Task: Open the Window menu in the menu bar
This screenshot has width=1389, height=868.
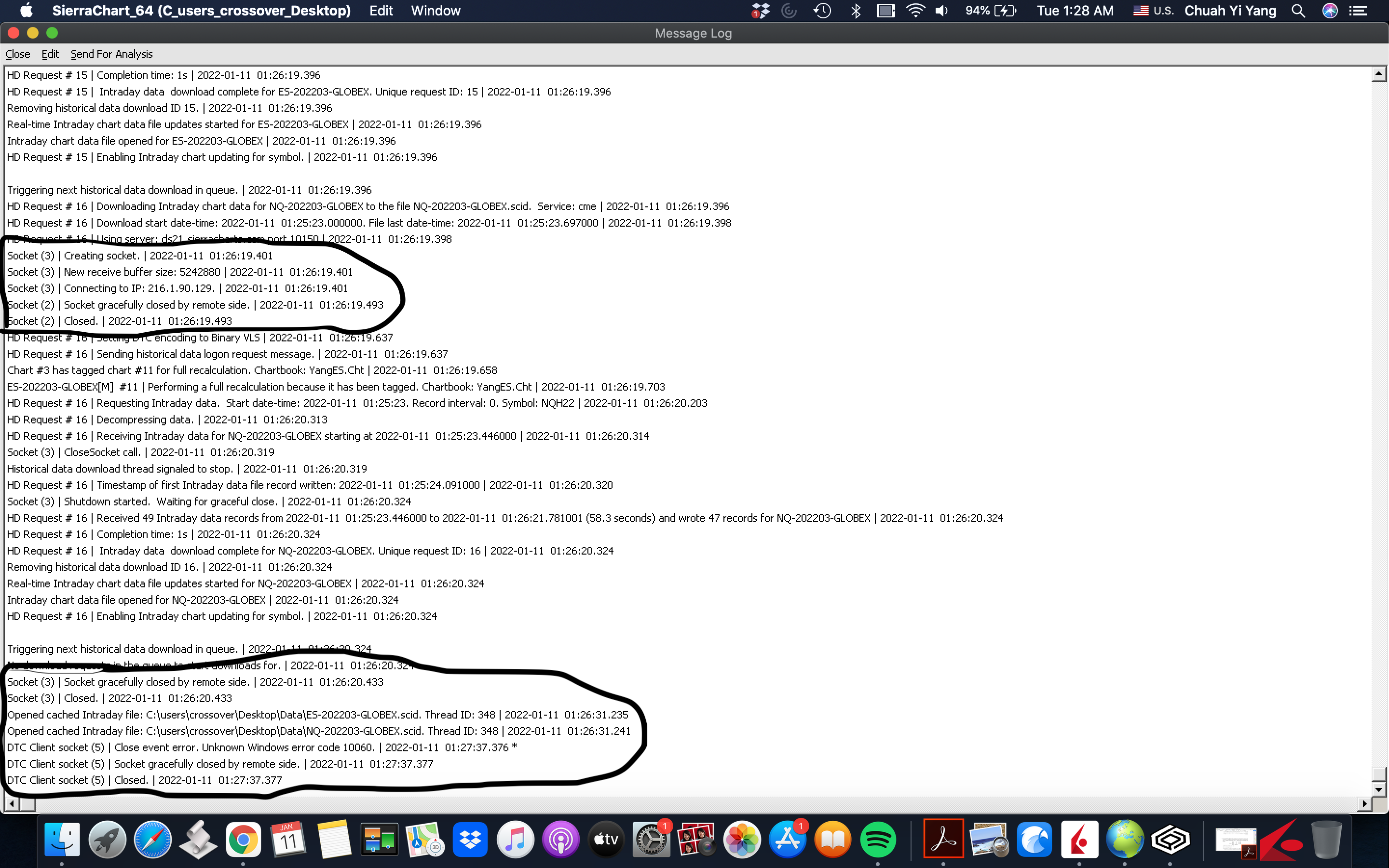Action: pos(435,11)
